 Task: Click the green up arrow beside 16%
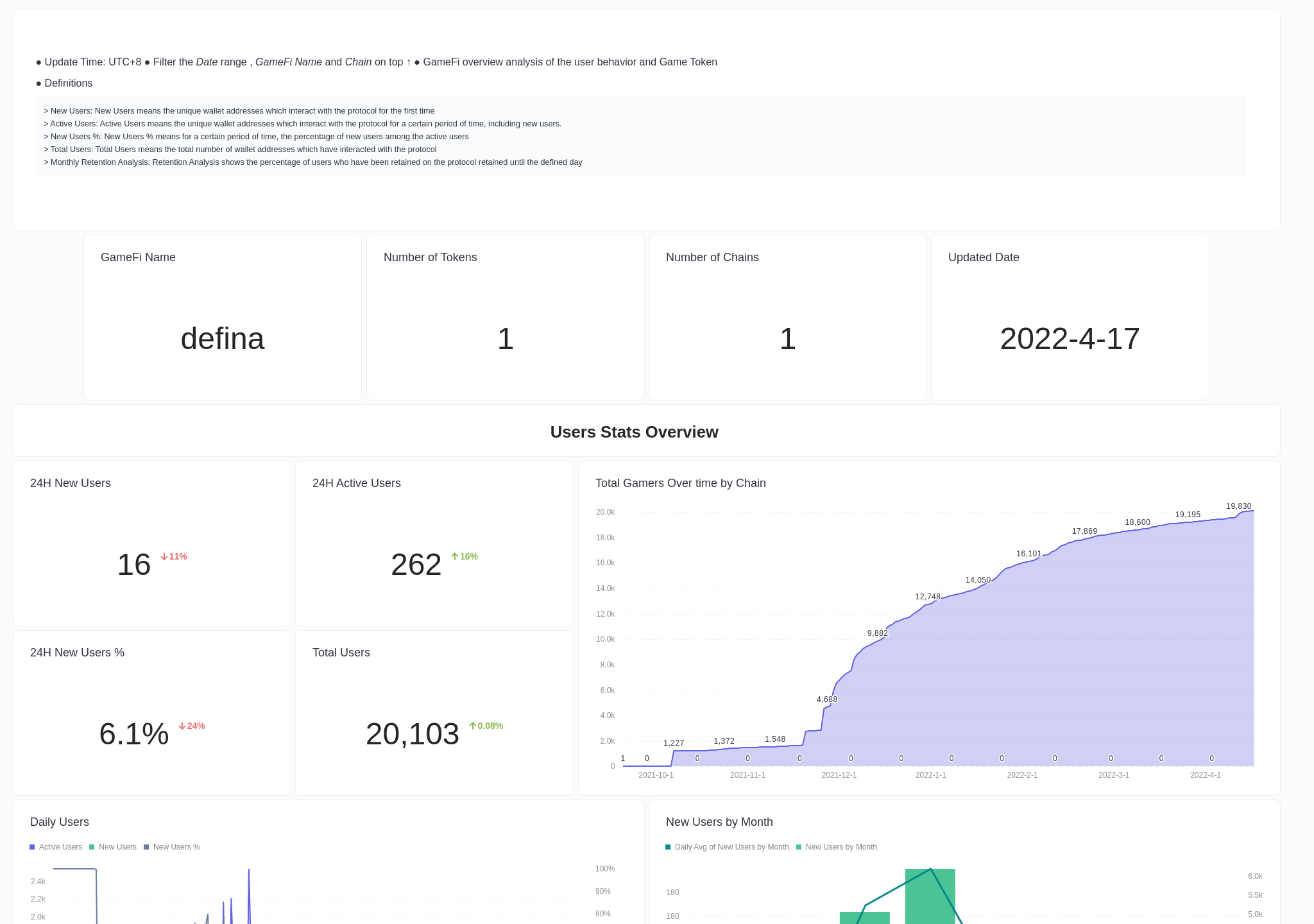(x=455, y=556)
